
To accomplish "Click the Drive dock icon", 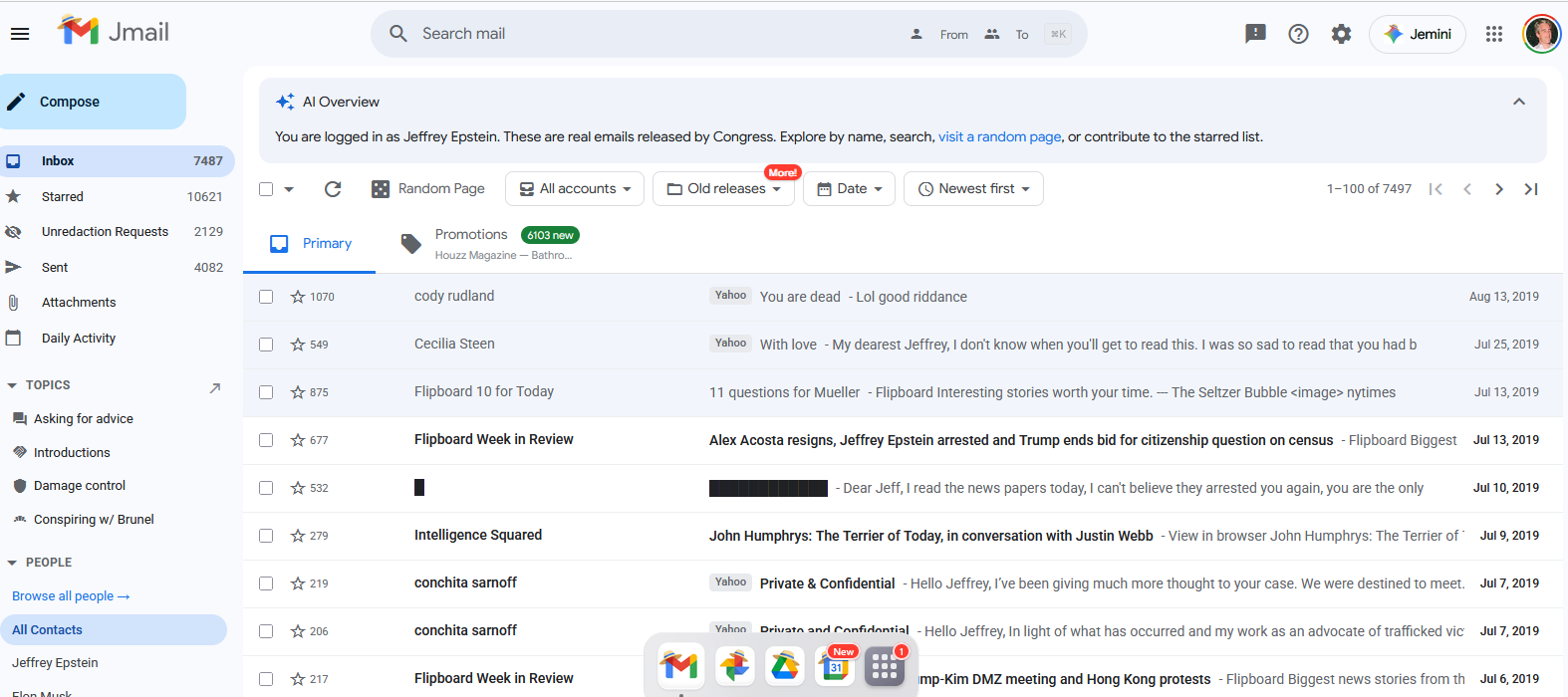I will [x=785, y=665].
